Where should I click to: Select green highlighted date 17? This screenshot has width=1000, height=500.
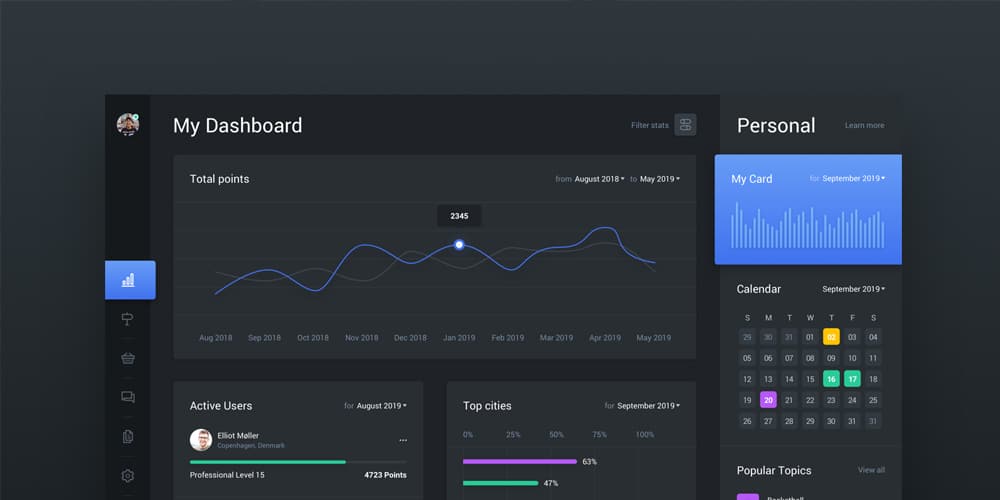click(x=852, y=379)
